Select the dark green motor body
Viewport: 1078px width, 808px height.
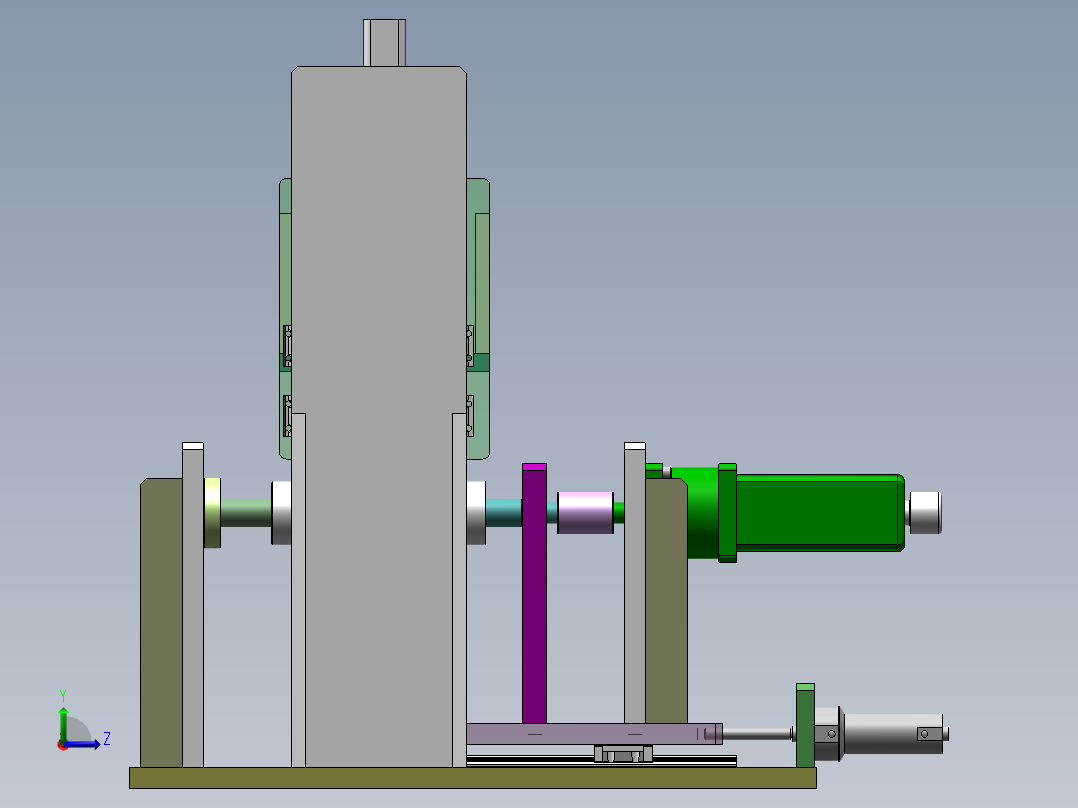click(820, 513)
